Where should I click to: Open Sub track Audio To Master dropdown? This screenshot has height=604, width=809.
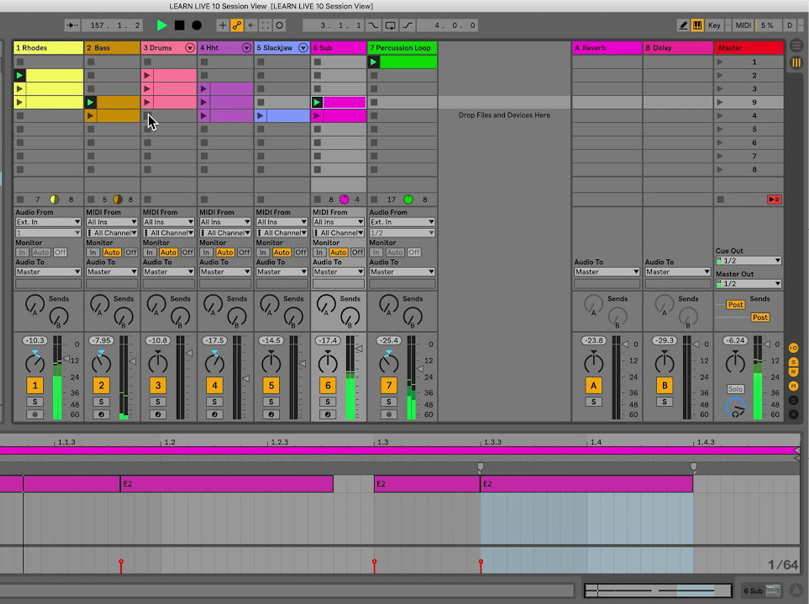tap(338, 272)
